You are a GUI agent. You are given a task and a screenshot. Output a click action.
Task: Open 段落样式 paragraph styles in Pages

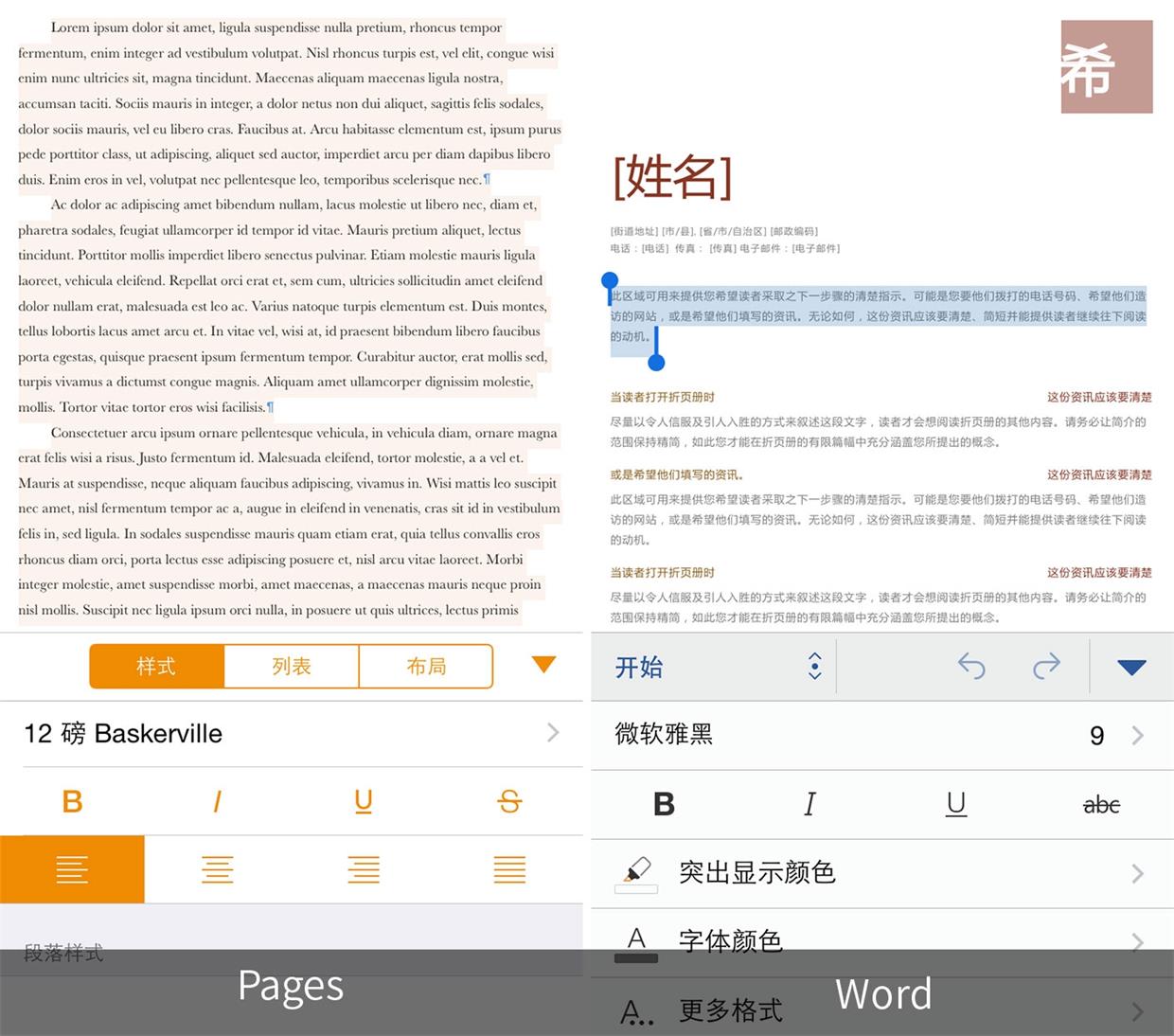coord(62,953)
